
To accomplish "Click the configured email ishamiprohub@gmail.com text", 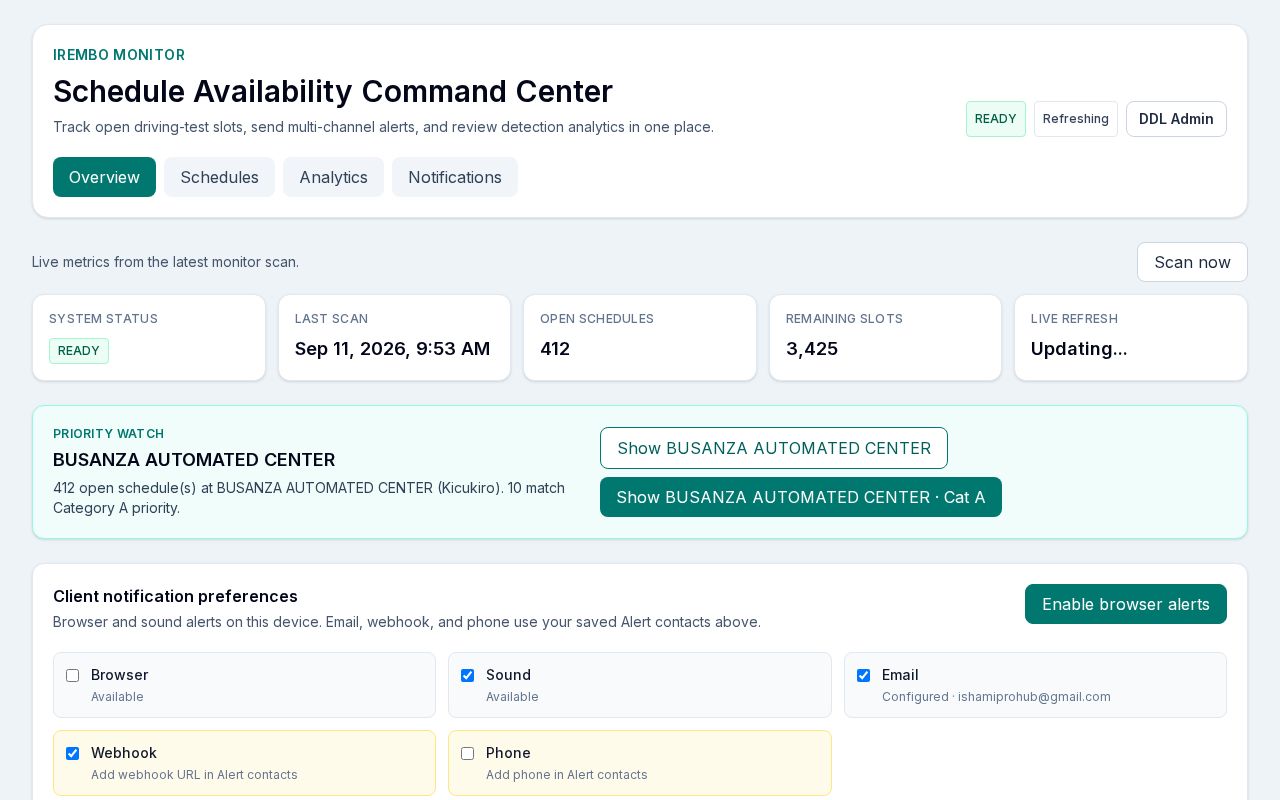I will [1034, 697].
